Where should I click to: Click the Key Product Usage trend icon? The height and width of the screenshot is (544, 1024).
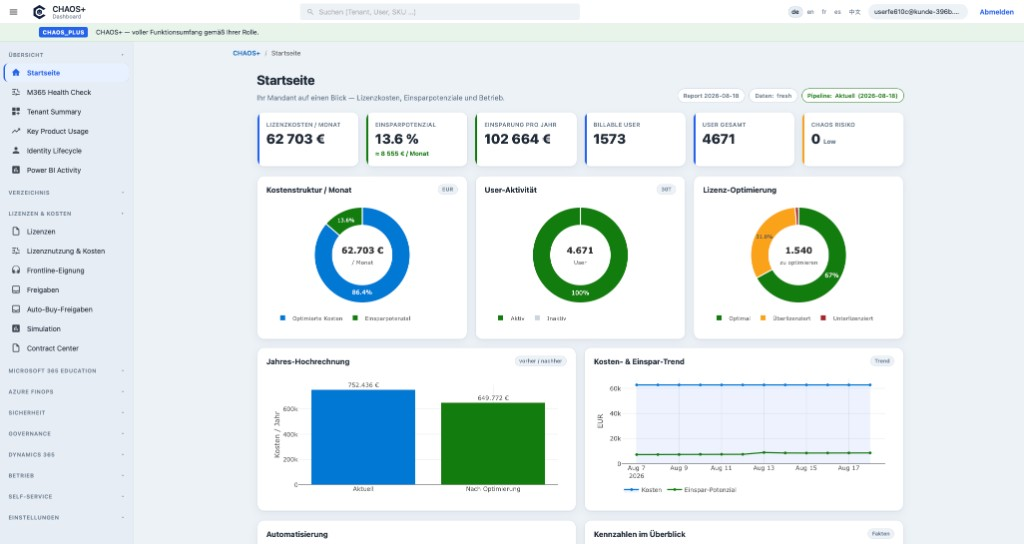point(16,131)
